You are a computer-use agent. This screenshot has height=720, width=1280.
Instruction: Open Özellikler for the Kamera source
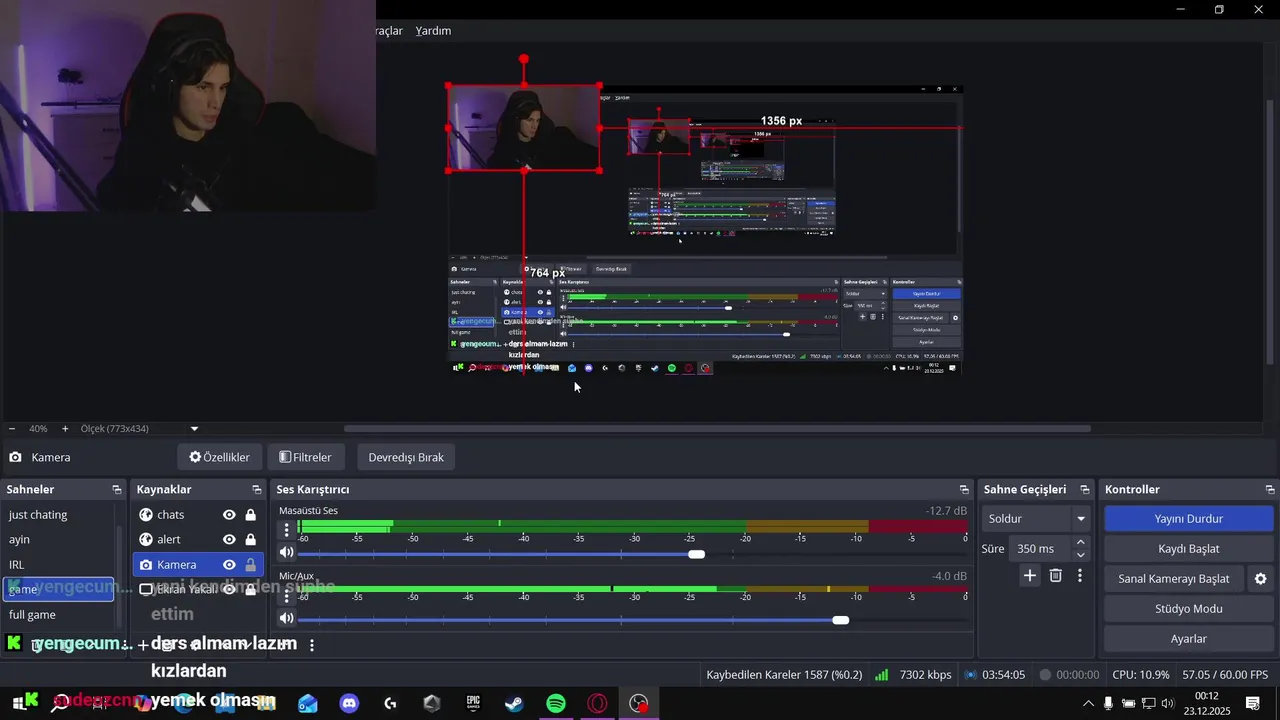pos(220,457)
